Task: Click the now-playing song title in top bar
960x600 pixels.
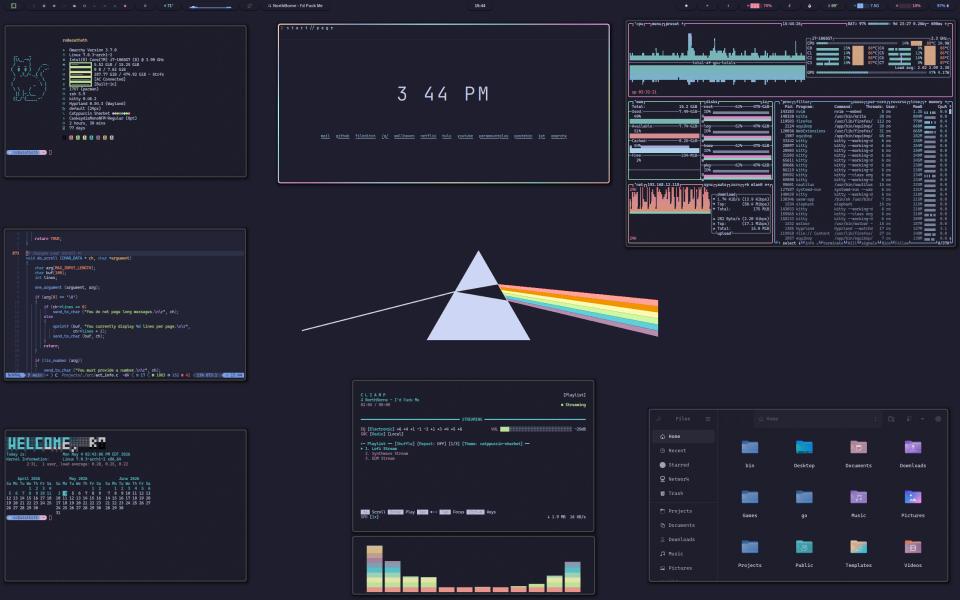Action: pos(295,6)
